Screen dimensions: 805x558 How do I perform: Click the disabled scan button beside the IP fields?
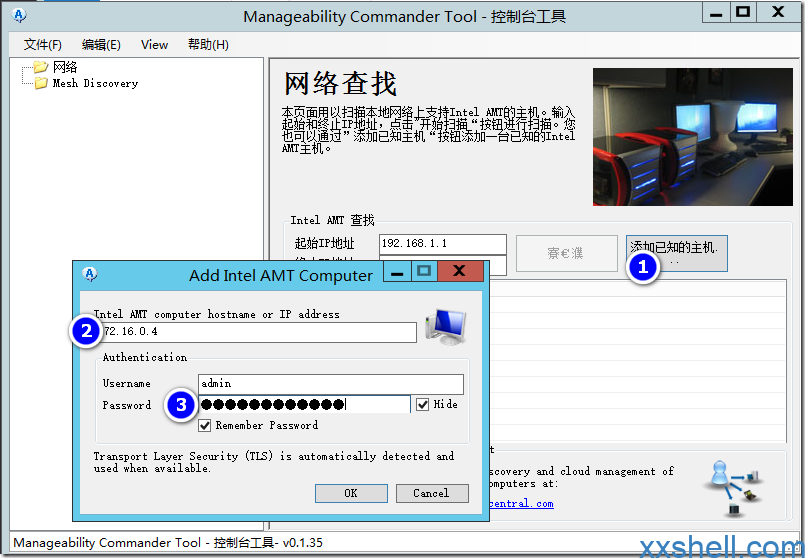tap(566, 253)
